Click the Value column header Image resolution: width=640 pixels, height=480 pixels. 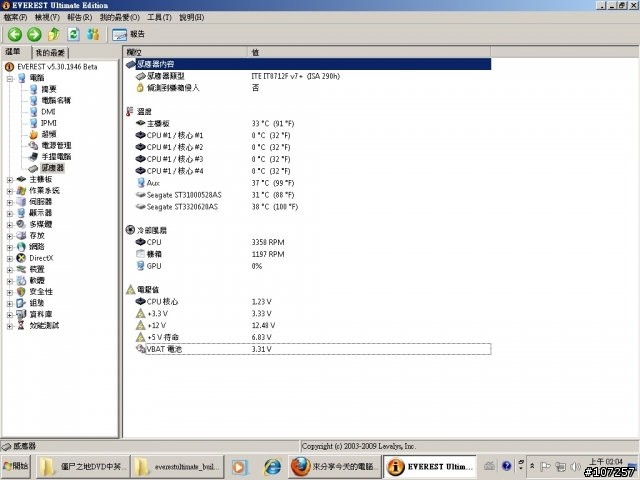[369, 52]
